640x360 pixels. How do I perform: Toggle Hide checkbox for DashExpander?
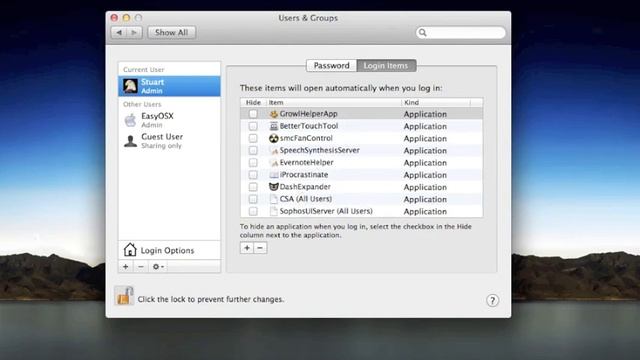[x=253, y=187]
